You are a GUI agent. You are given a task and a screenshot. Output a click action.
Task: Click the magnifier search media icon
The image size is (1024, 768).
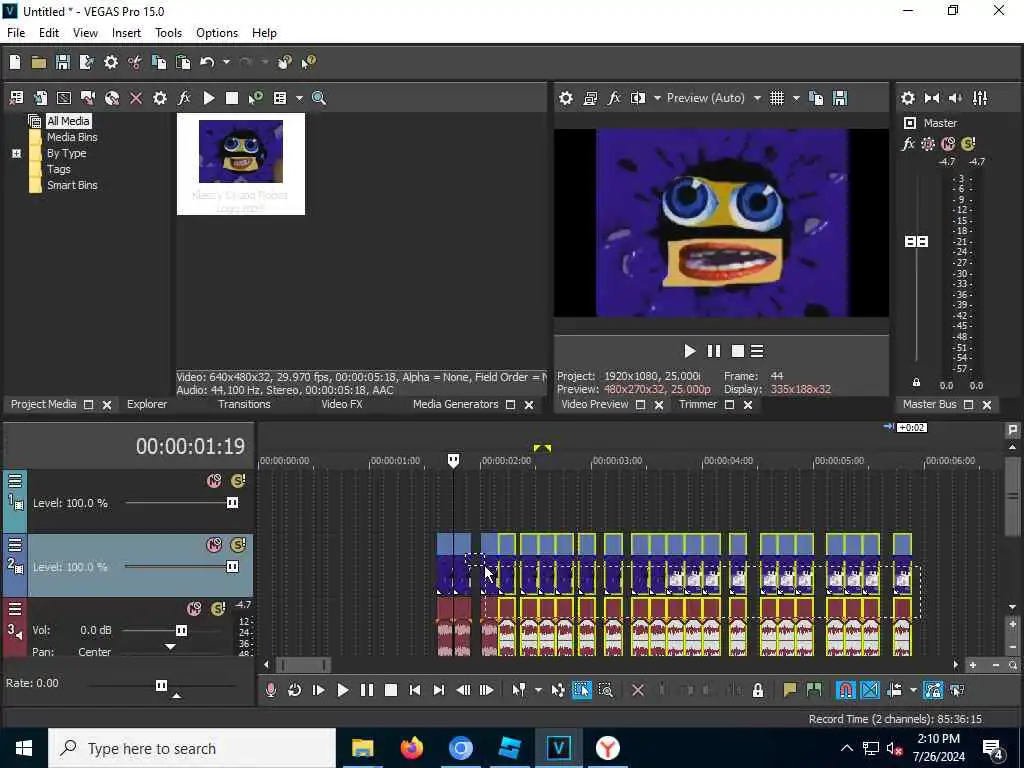pos(319,98)
